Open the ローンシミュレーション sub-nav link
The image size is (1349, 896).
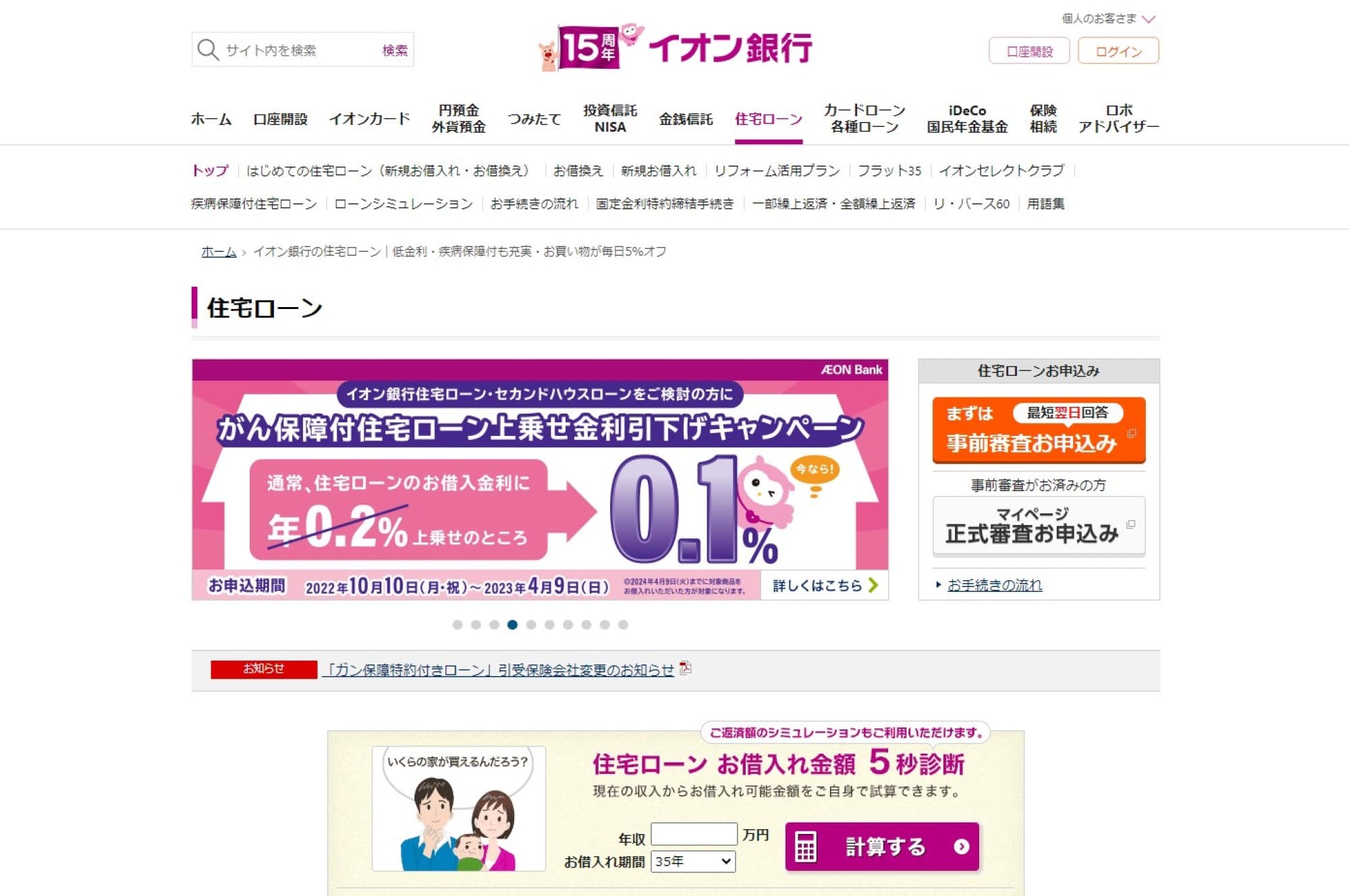[404, 204]
